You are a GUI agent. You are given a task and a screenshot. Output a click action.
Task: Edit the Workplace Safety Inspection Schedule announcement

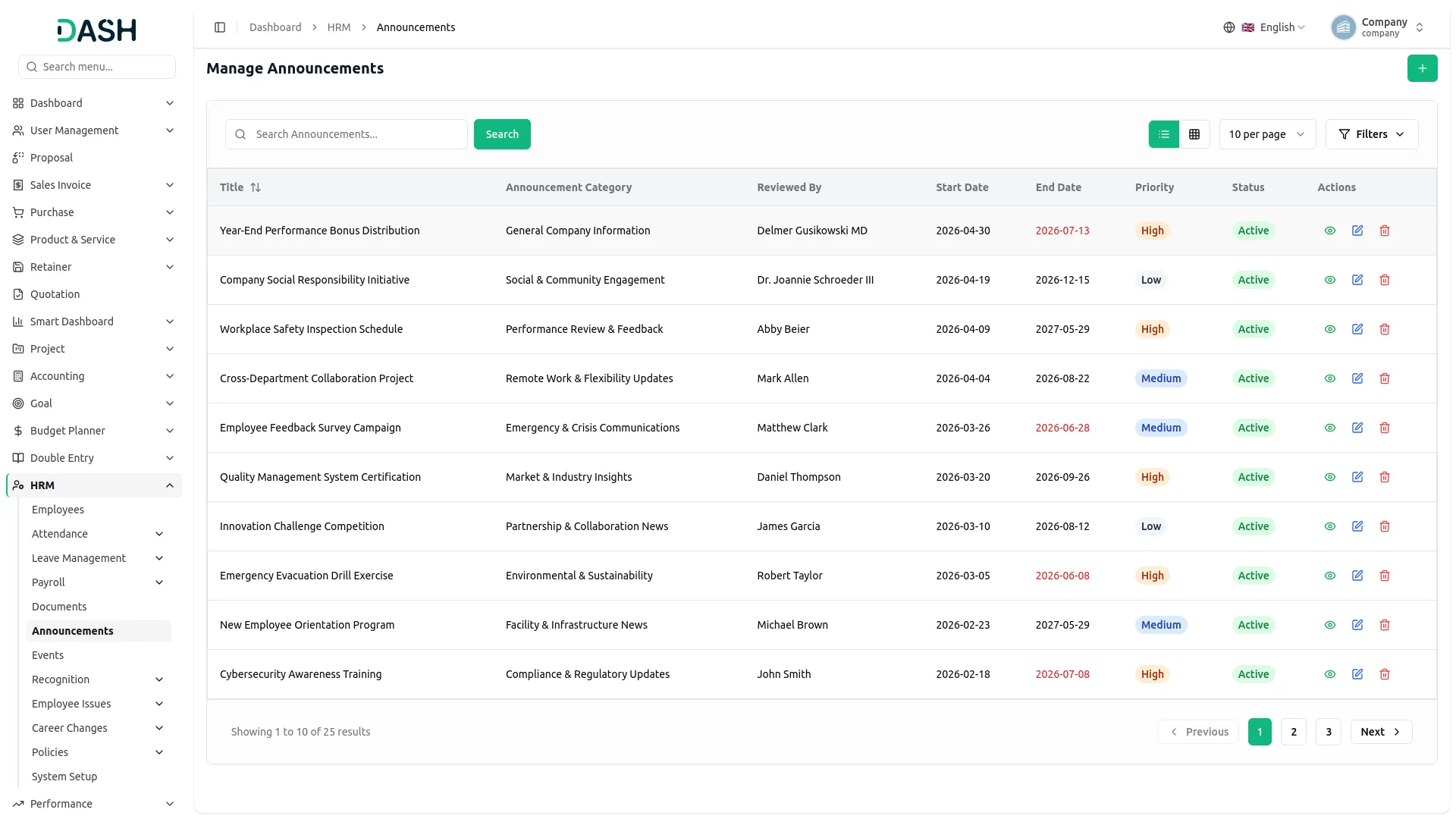tap(1357, 329)
